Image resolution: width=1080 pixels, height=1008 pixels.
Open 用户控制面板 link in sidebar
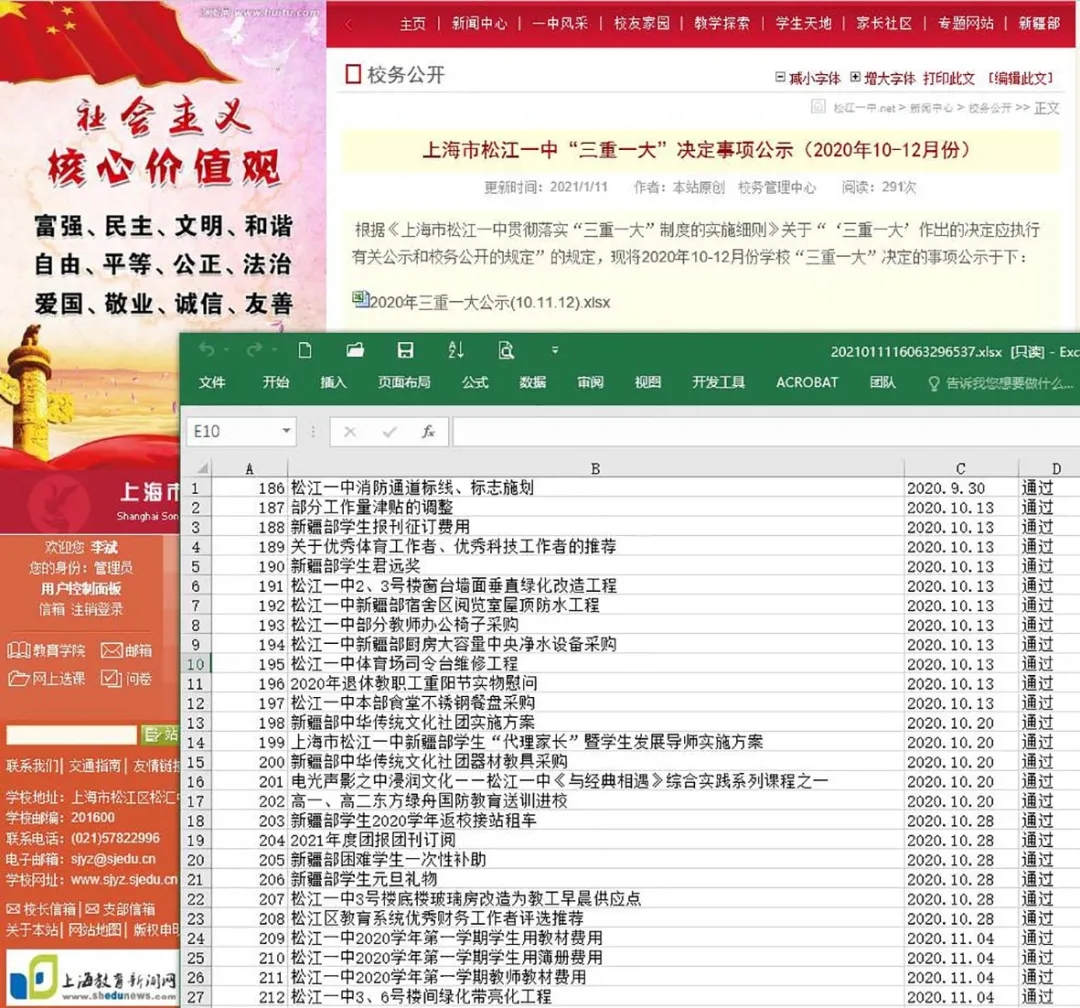(81, 588)
